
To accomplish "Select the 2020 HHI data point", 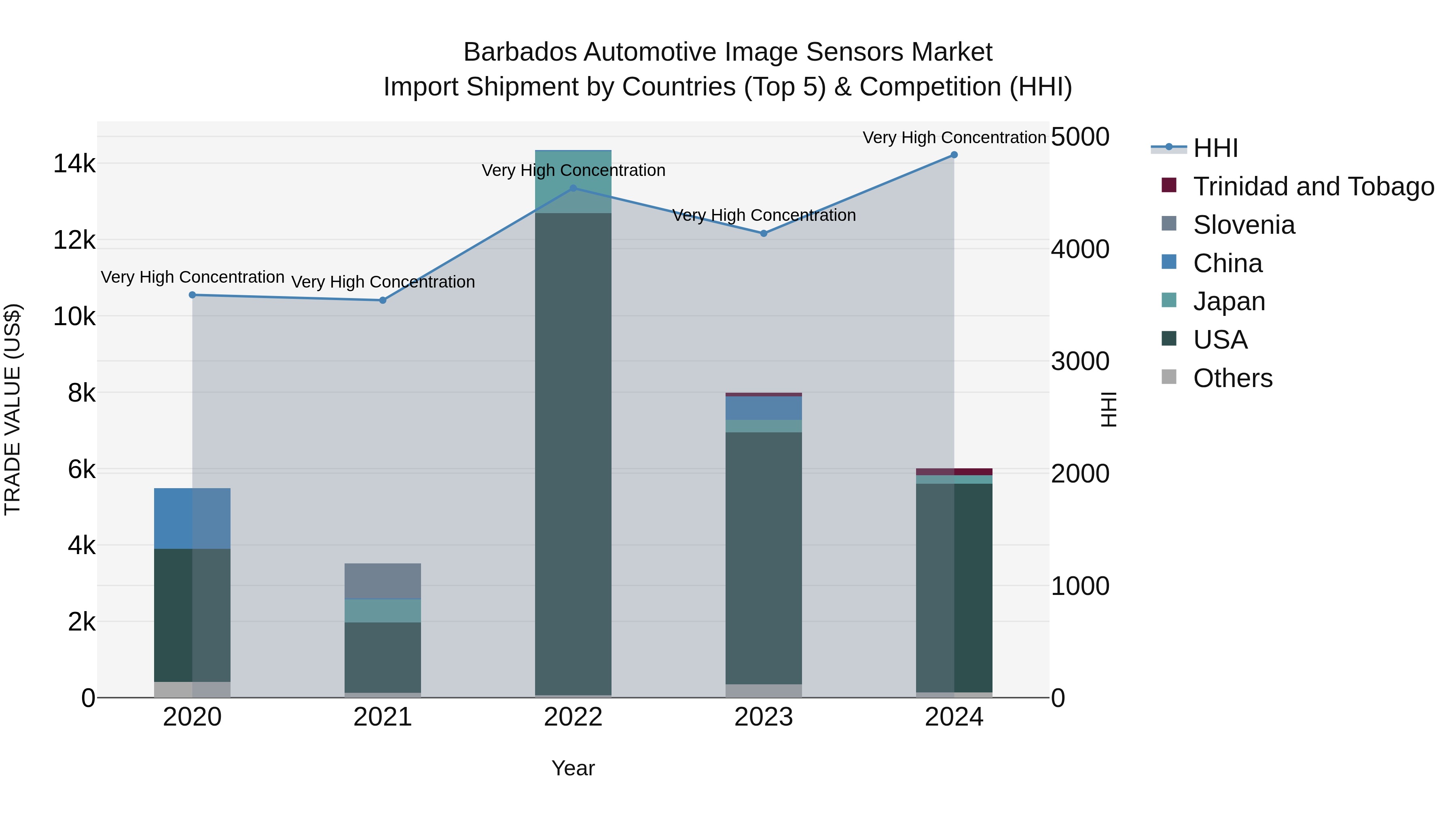I will [192, 295].
